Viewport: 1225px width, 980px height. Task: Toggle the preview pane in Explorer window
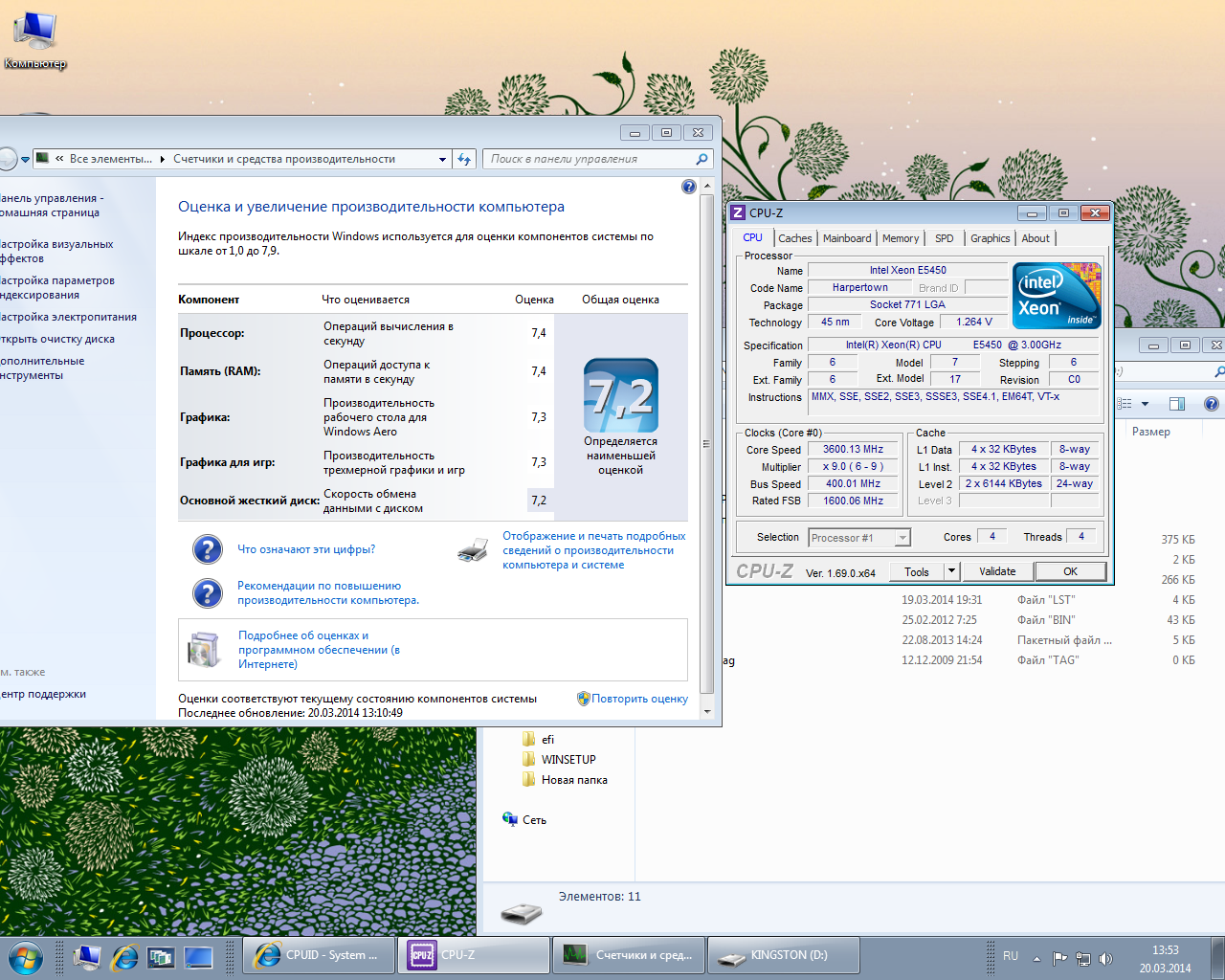point(1177,404)
